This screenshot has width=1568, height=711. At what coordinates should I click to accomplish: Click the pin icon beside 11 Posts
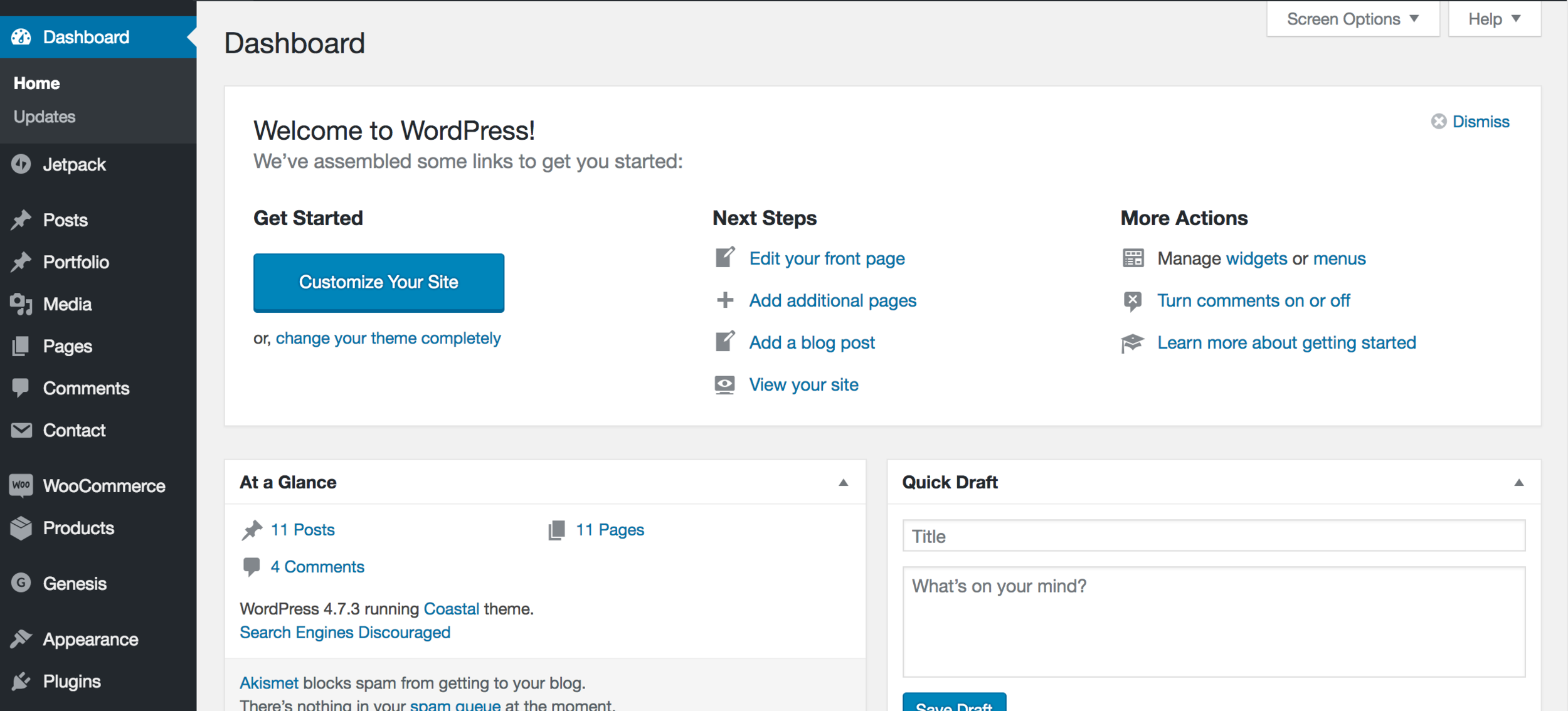pyautogui.click(x=252, y=530)
